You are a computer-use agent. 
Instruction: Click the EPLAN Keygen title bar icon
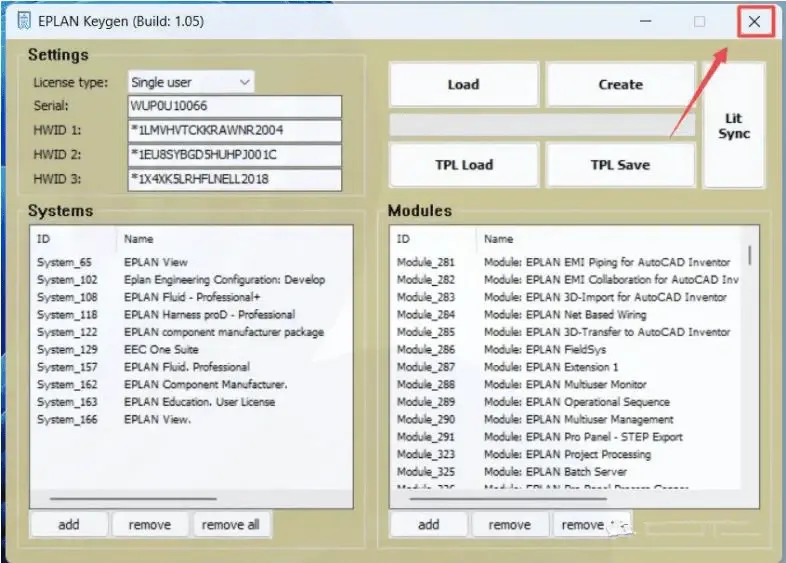pyautogui.click(x=24, y=21)
